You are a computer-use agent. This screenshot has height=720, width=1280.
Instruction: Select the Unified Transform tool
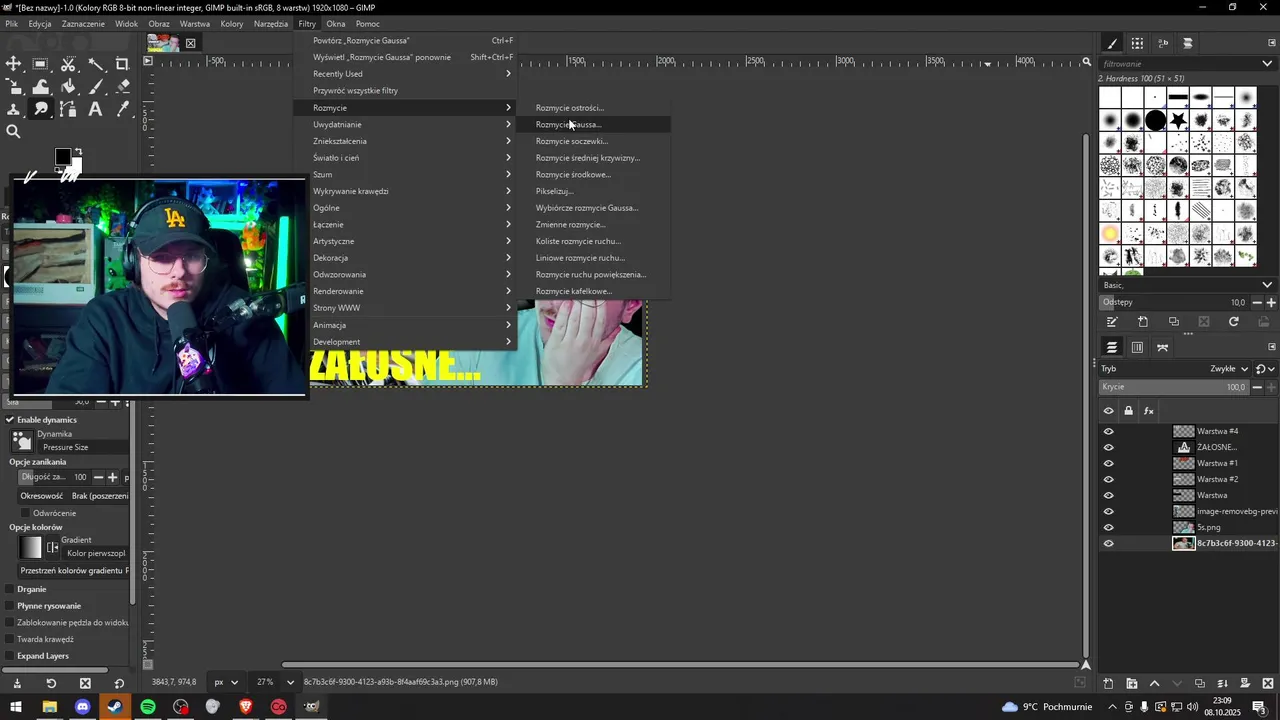(x=13, y=87)
